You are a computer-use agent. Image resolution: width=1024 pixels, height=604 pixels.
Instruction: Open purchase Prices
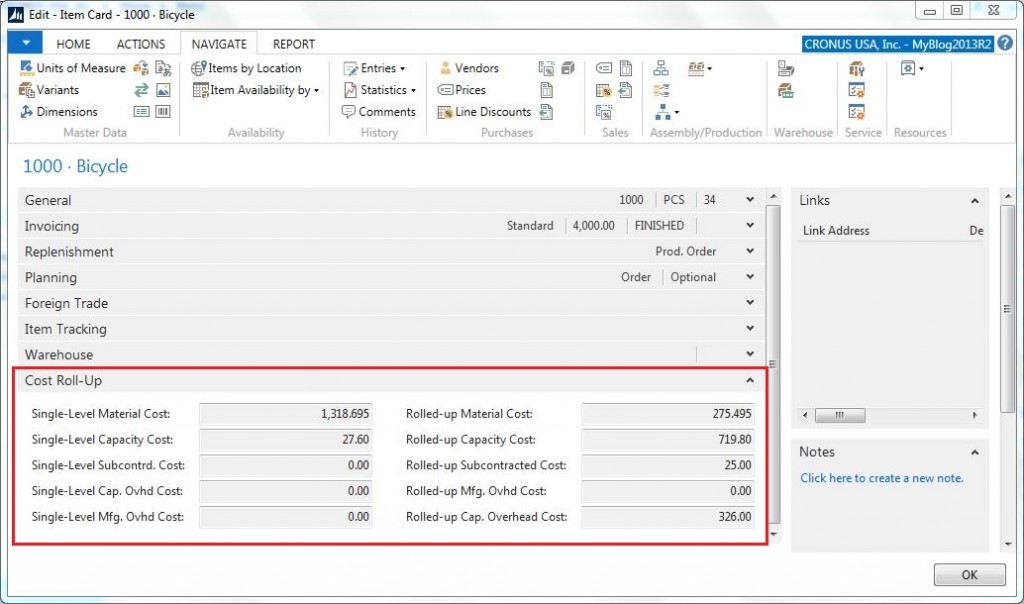tap(462, 90)
